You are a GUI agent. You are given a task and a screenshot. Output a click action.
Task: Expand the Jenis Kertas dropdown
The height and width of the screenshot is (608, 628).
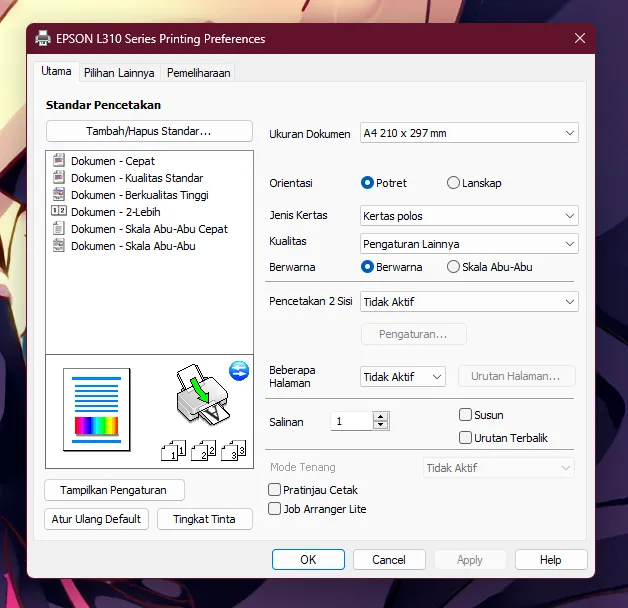click(x=469, y=216)
